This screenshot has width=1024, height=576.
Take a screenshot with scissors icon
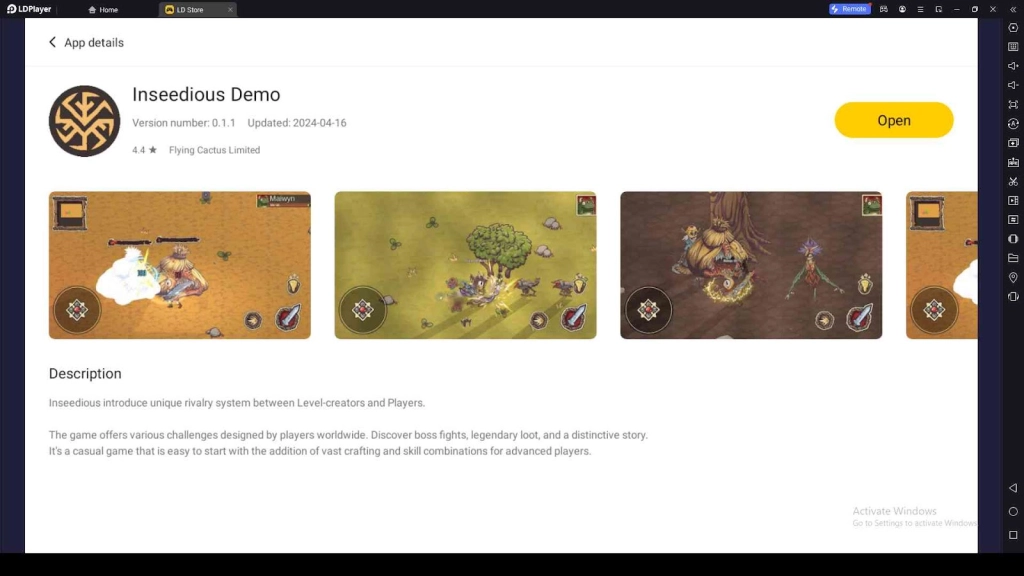(x=1013, y=182)
